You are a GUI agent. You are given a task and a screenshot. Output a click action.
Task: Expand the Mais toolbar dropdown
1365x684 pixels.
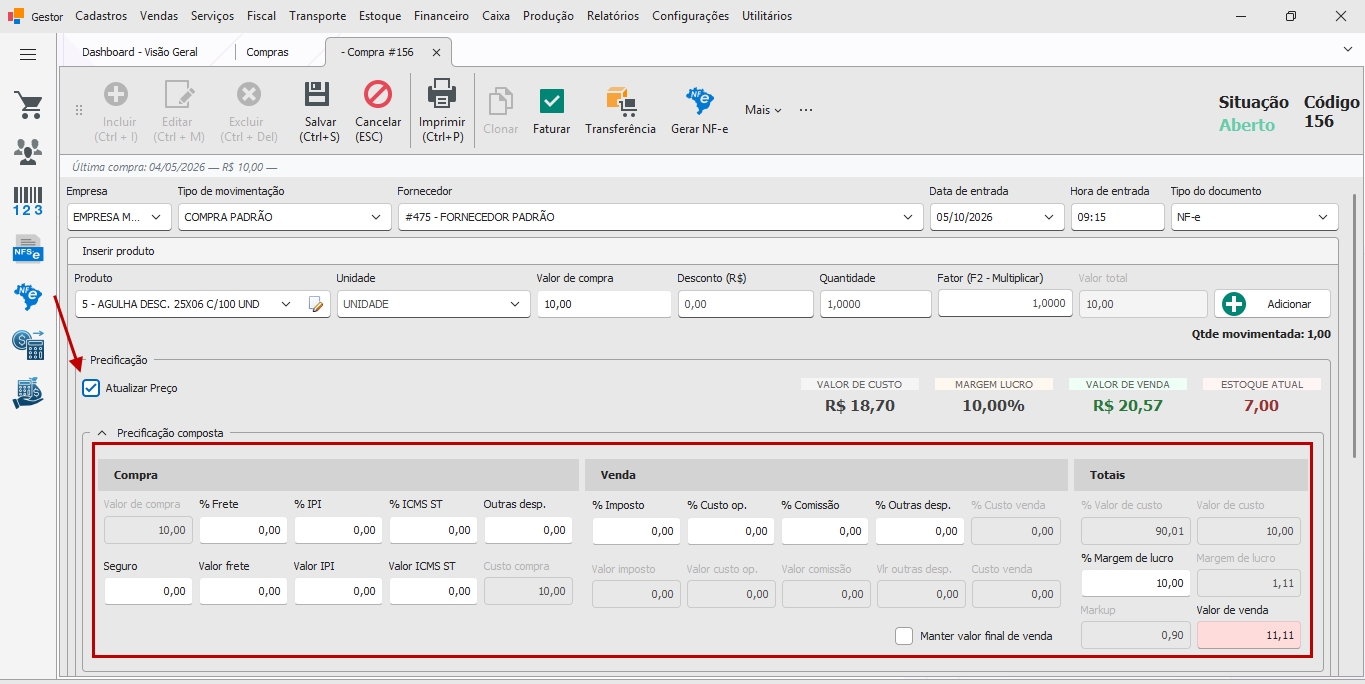point(763,110)
